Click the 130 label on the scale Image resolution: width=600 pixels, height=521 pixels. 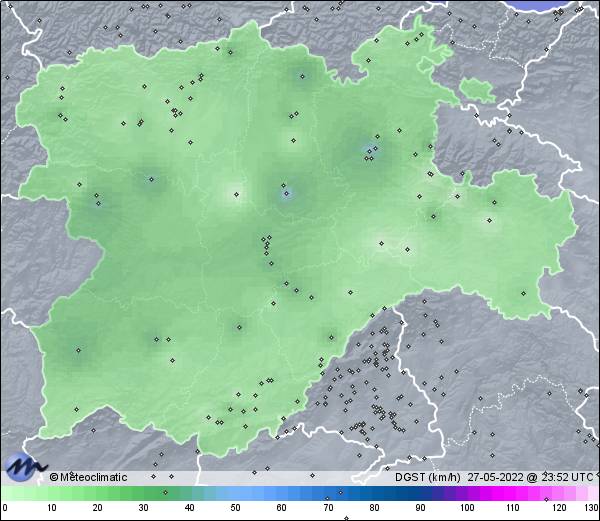coord(592,508)
